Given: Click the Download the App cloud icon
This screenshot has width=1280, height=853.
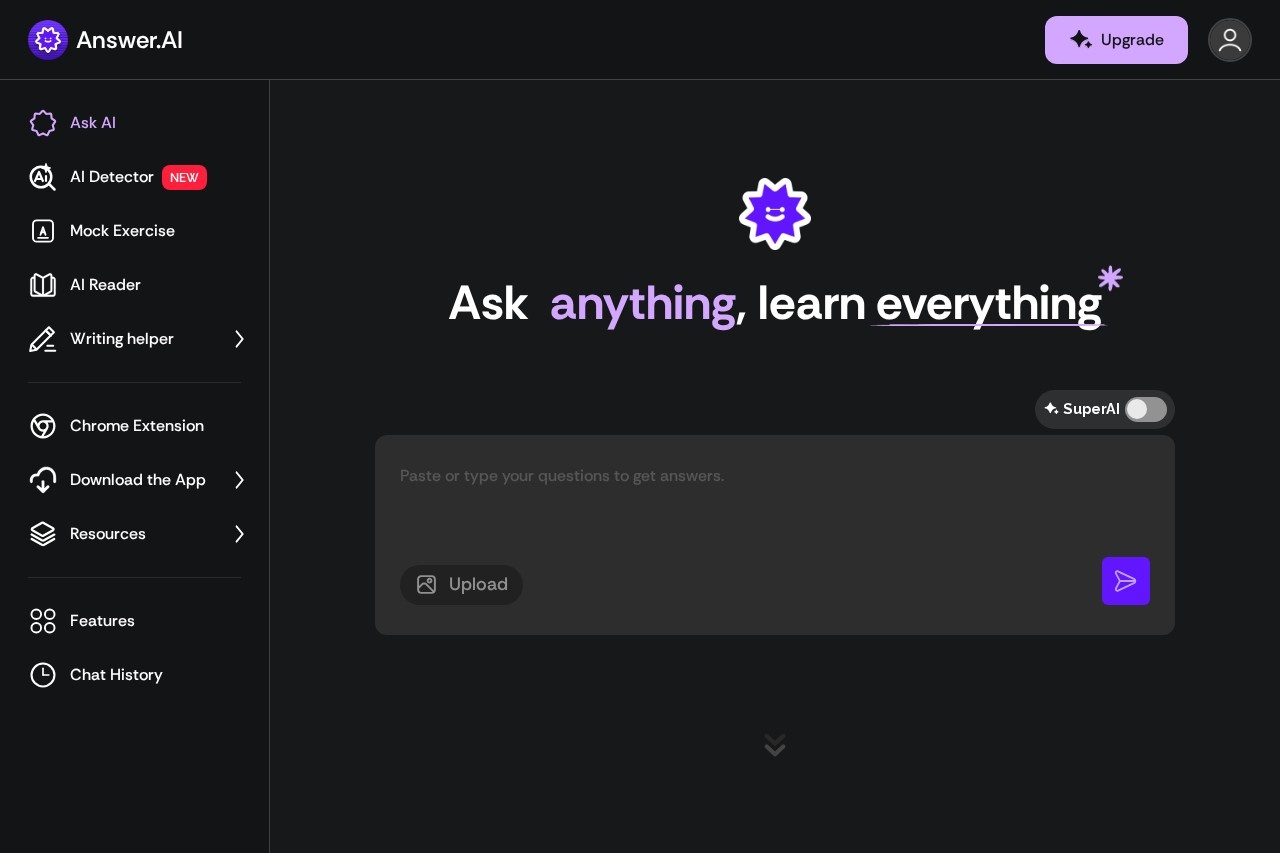Looking at the screenshot, I should (43, 480).
